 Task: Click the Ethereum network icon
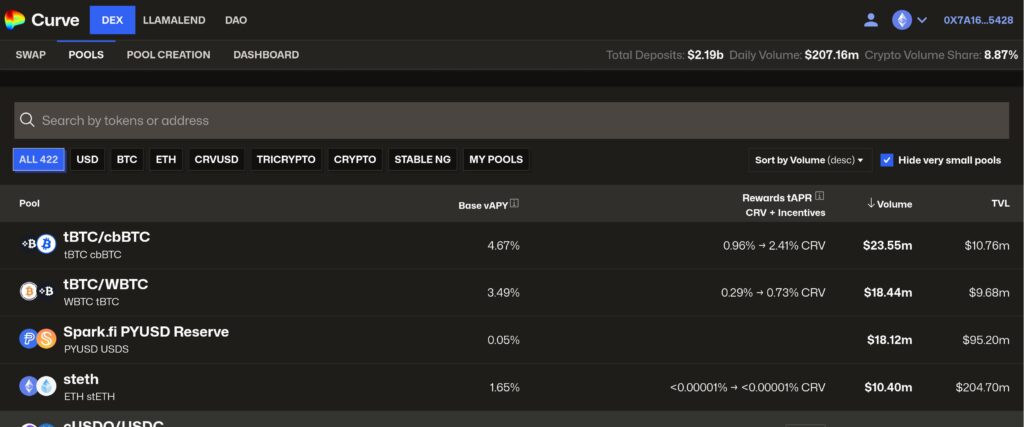pos(902,20)
